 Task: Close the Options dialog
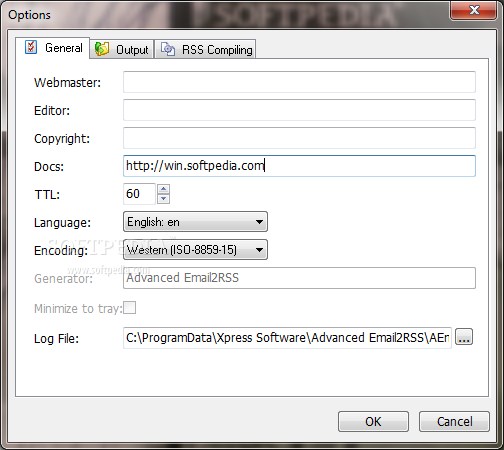[473, 10]
